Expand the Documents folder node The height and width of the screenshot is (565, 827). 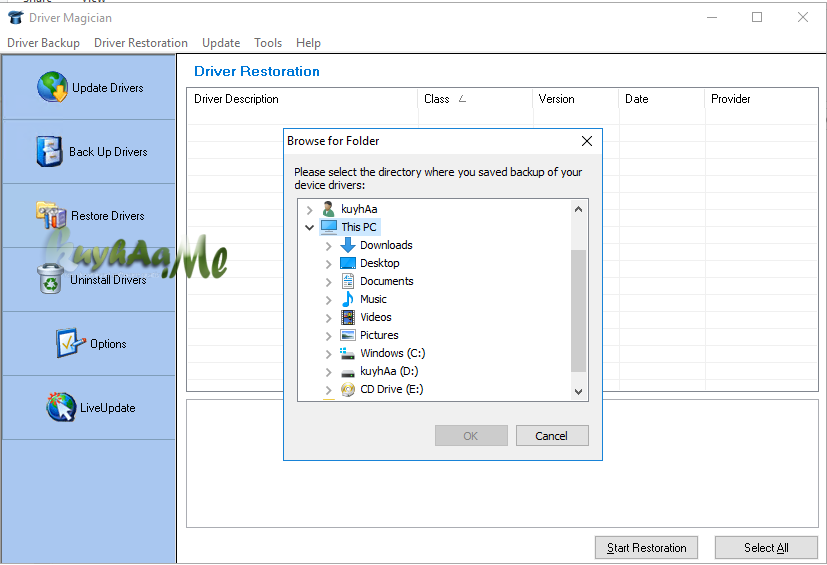329,282
